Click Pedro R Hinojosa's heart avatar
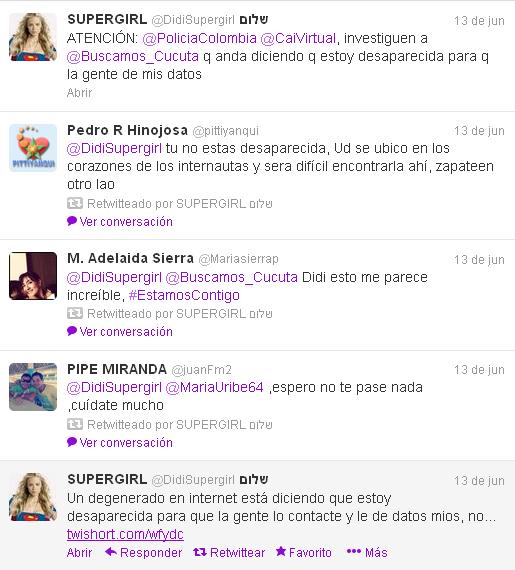Screen dimensions: 515x570 tap(33, 147)
